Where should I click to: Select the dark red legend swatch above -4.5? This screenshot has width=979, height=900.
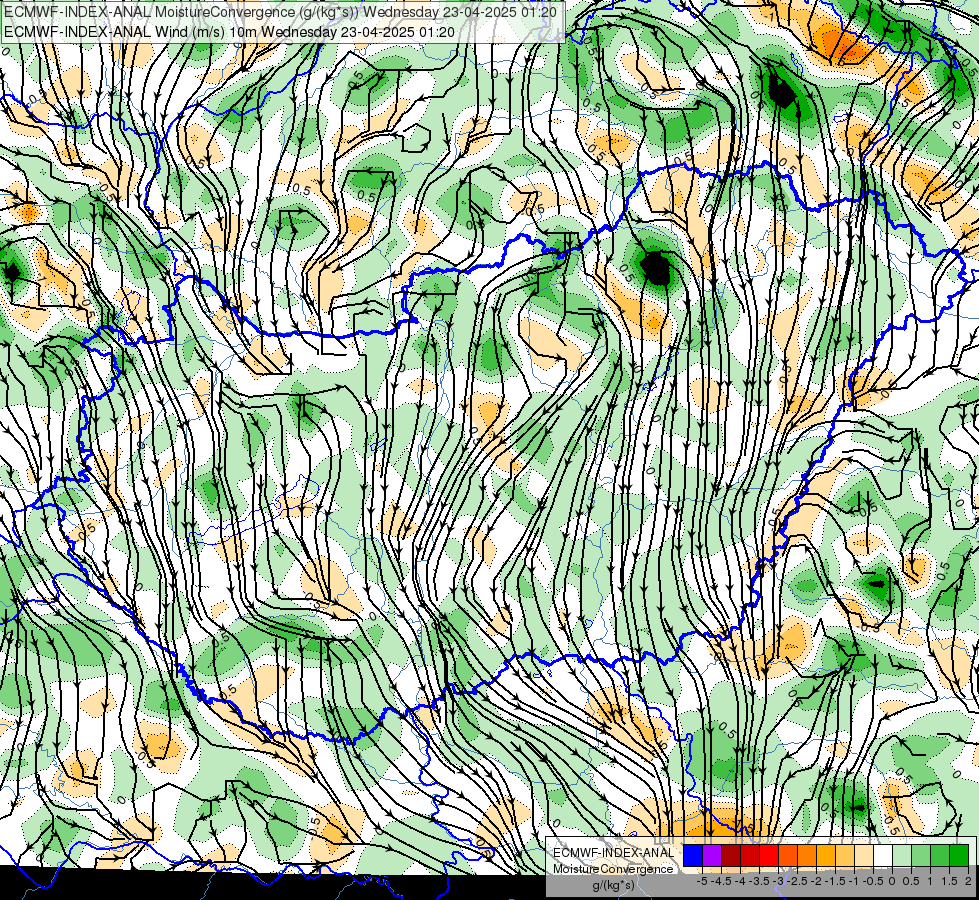pyautogui.click(x=731, y=855)
